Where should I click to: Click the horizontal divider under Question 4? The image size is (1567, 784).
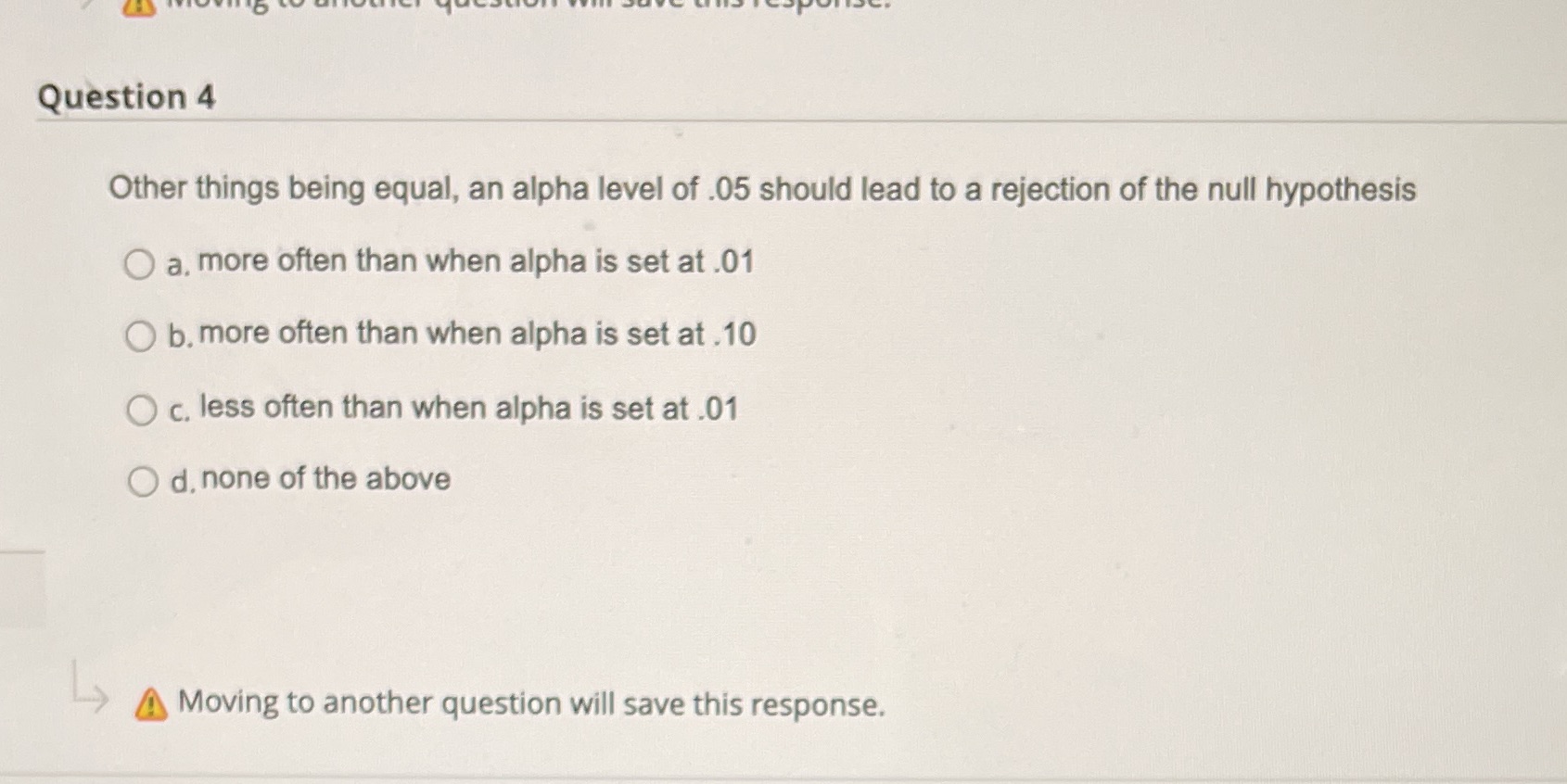click(x=783, y=121)
